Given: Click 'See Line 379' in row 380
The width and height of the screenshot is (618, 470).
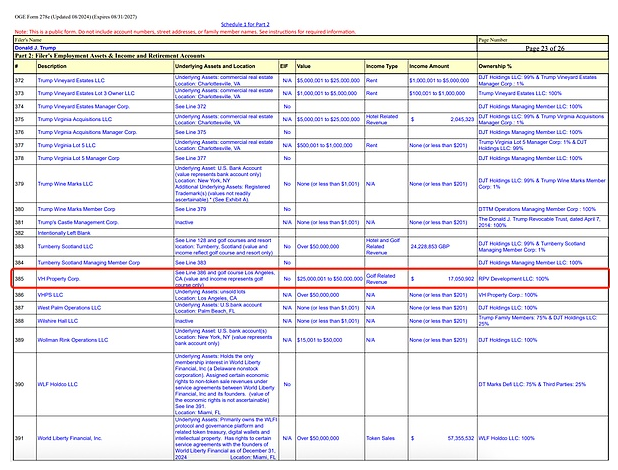Looking at the screenshot, I should 191,209.
